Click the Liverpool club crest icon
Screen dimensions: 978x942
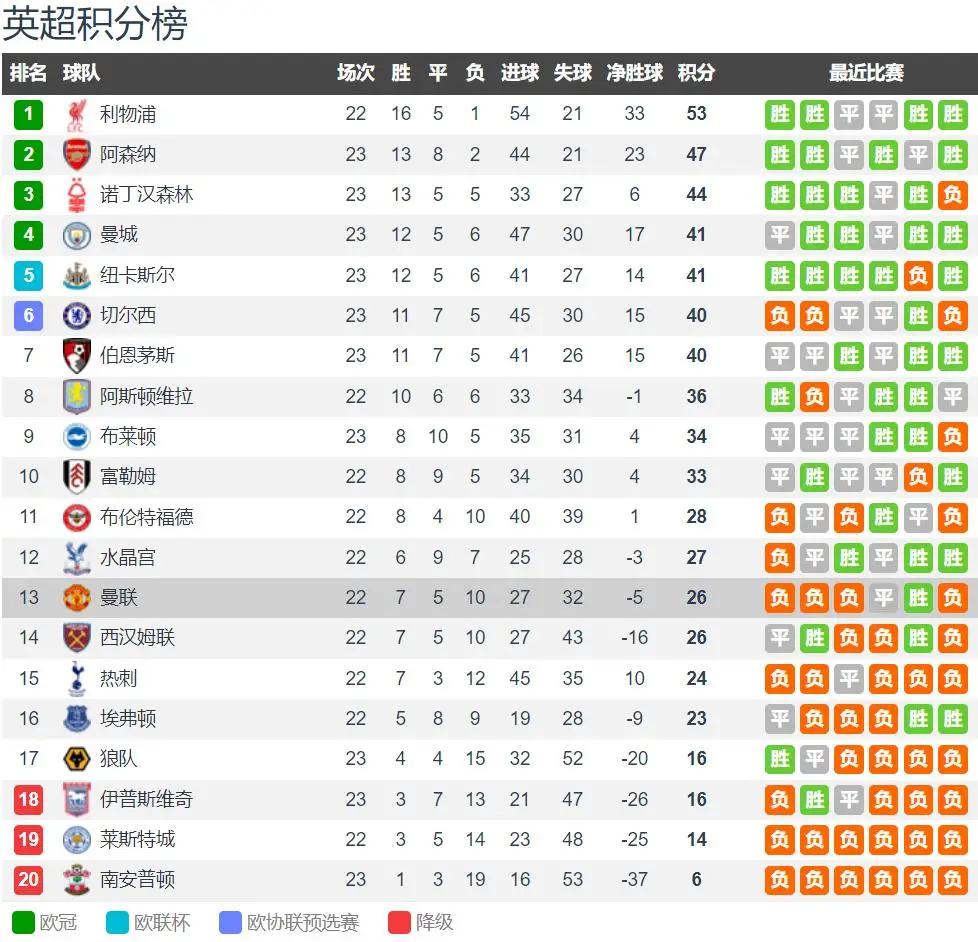click(x=77, y=114)
